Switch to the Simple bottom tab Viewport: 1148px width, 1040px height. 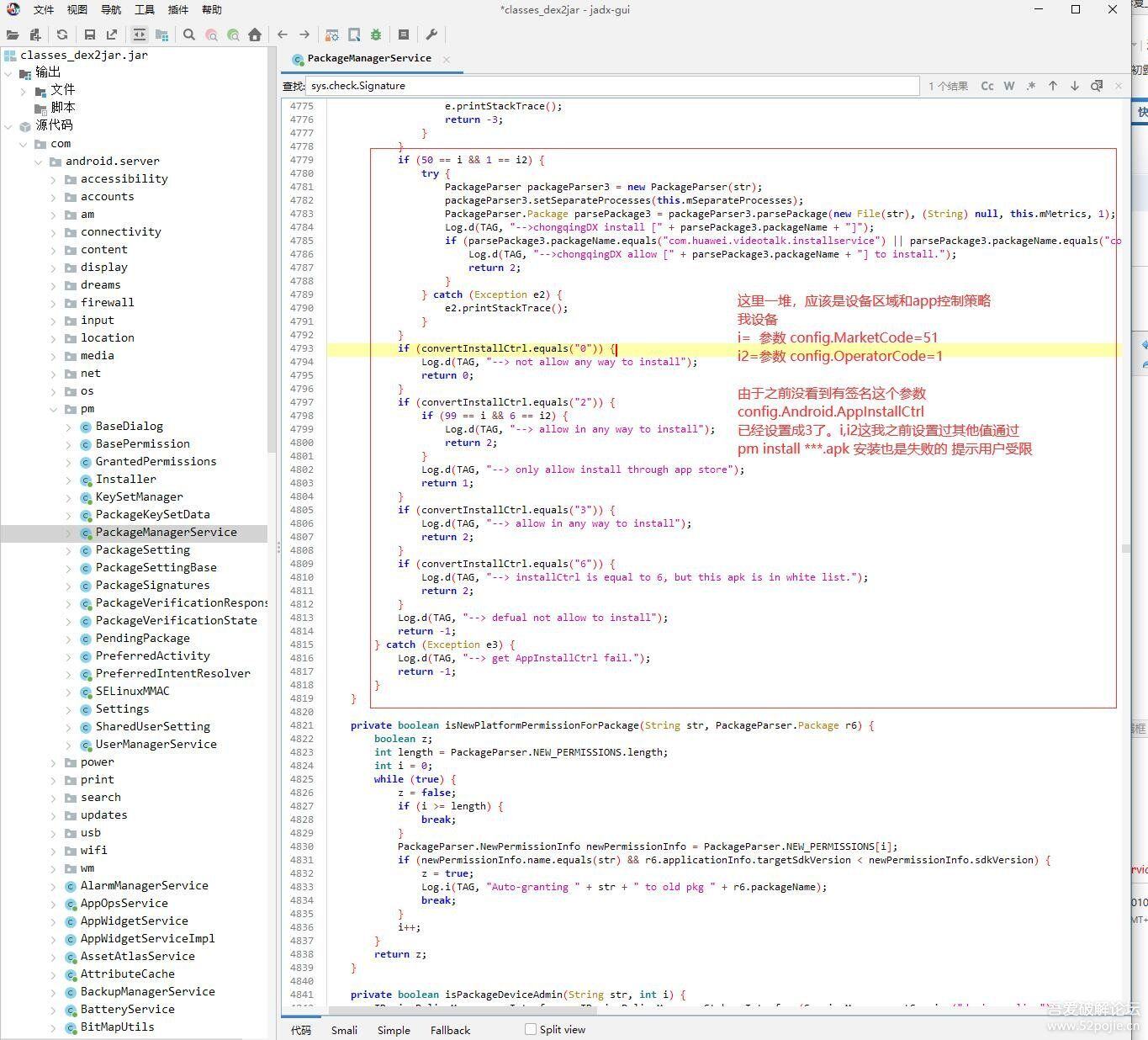[x=394, y=1030]
